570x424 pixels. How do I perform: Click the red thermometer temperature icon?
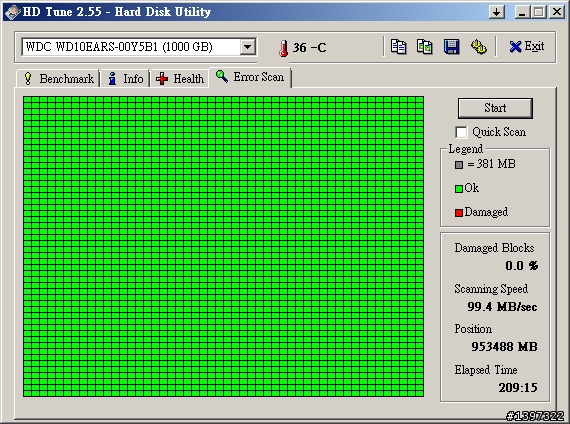coord(284,48)
